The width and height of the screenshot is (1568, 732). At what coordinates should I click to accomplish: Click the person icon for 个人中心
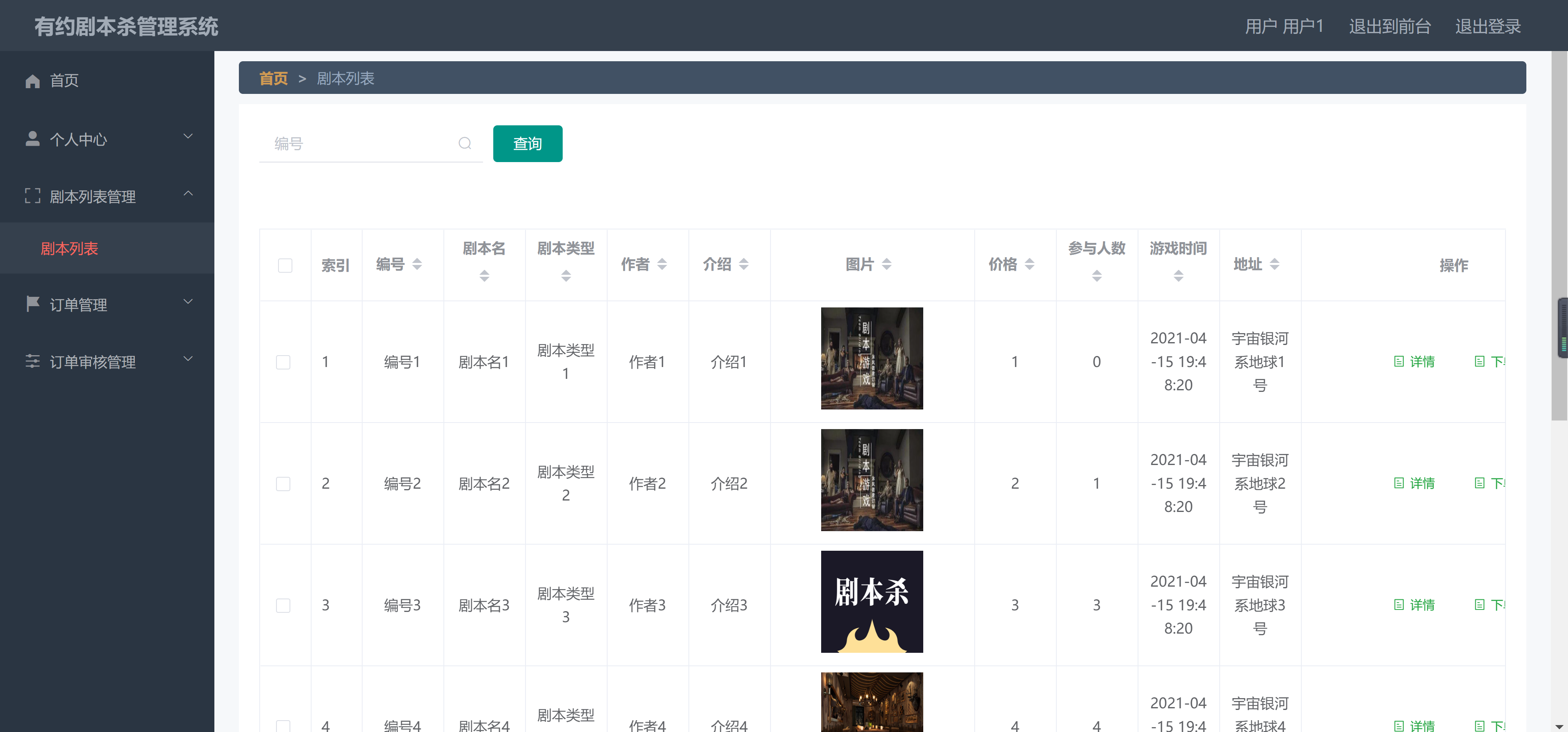point(32,139)
